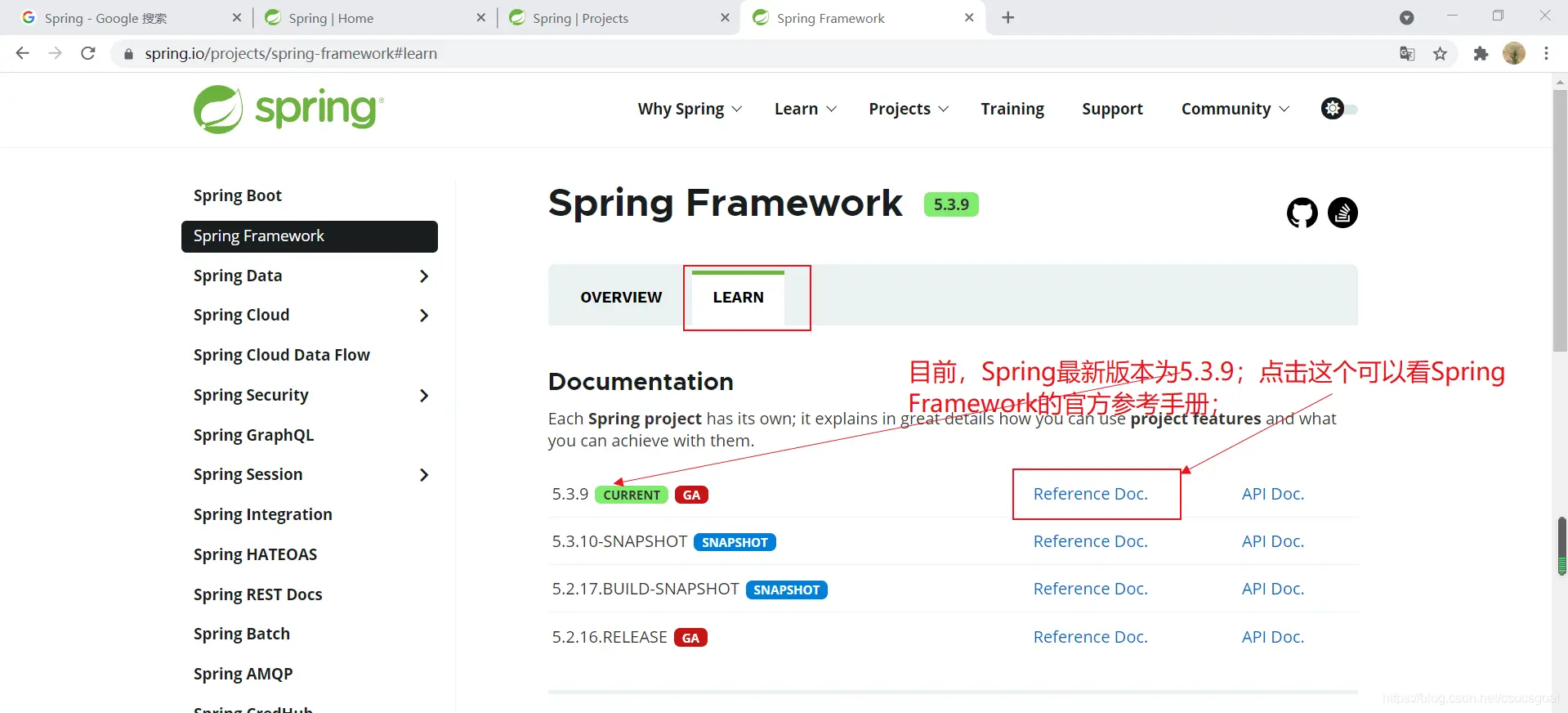Viewport: 1568px width, 713px height.
Task: Open the Google Translate page icon
Action: point(1407,54)
